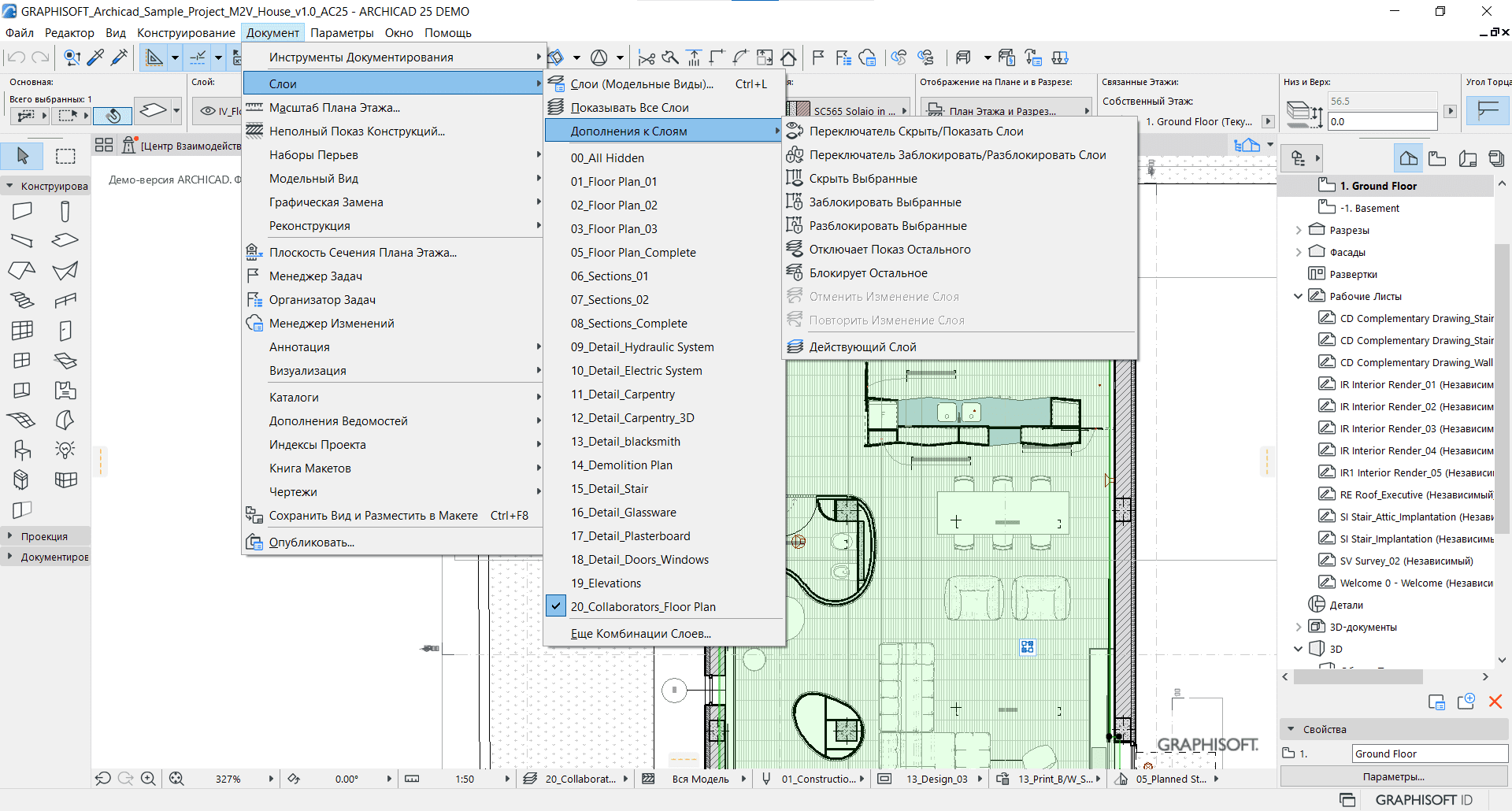Uncheck the 20_Collaborators_Floor Plan layer combination

click(x=643, y=607)
